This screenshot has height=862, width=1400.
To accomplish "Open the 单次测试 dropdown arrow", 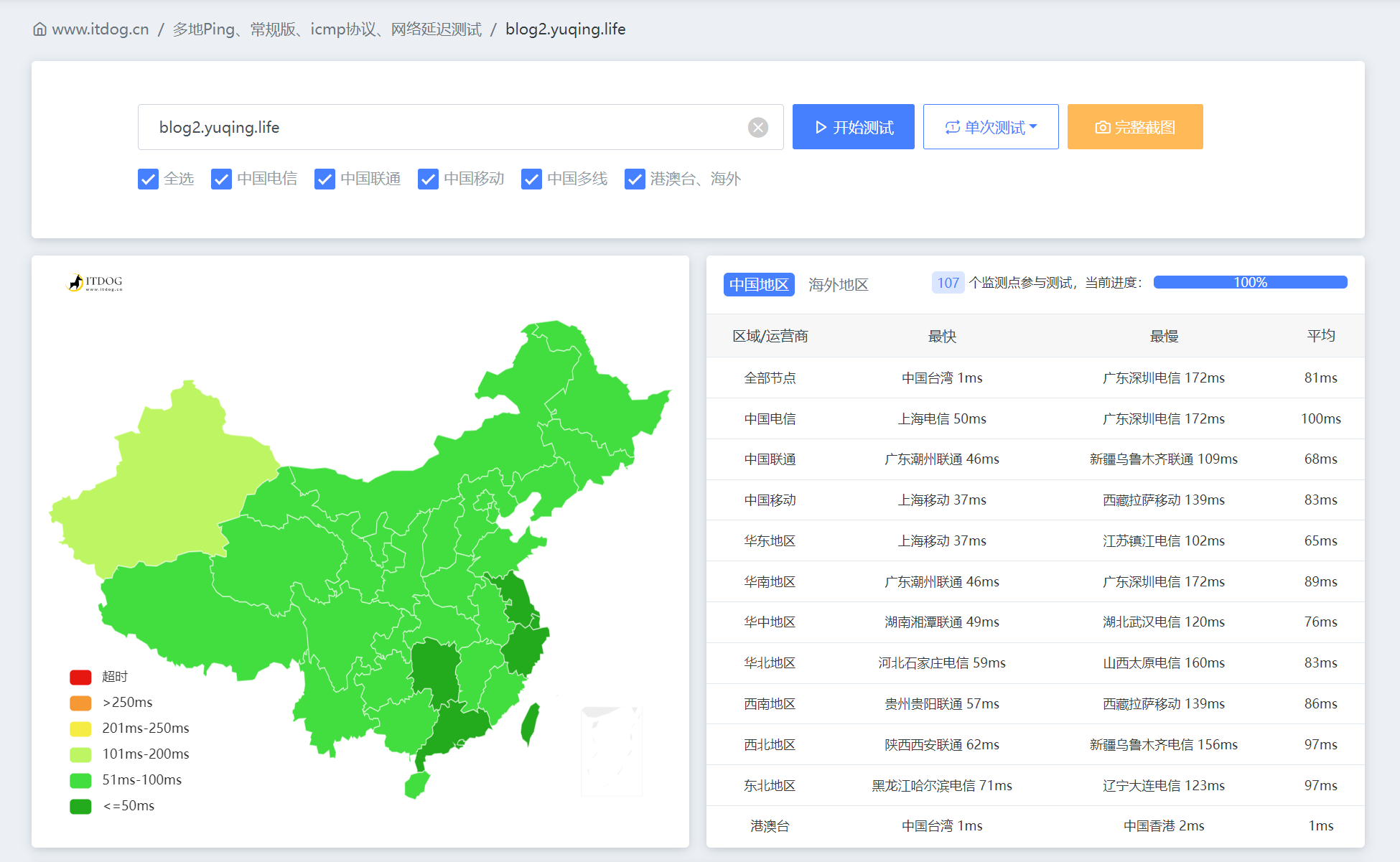I will coord(1034,126).
